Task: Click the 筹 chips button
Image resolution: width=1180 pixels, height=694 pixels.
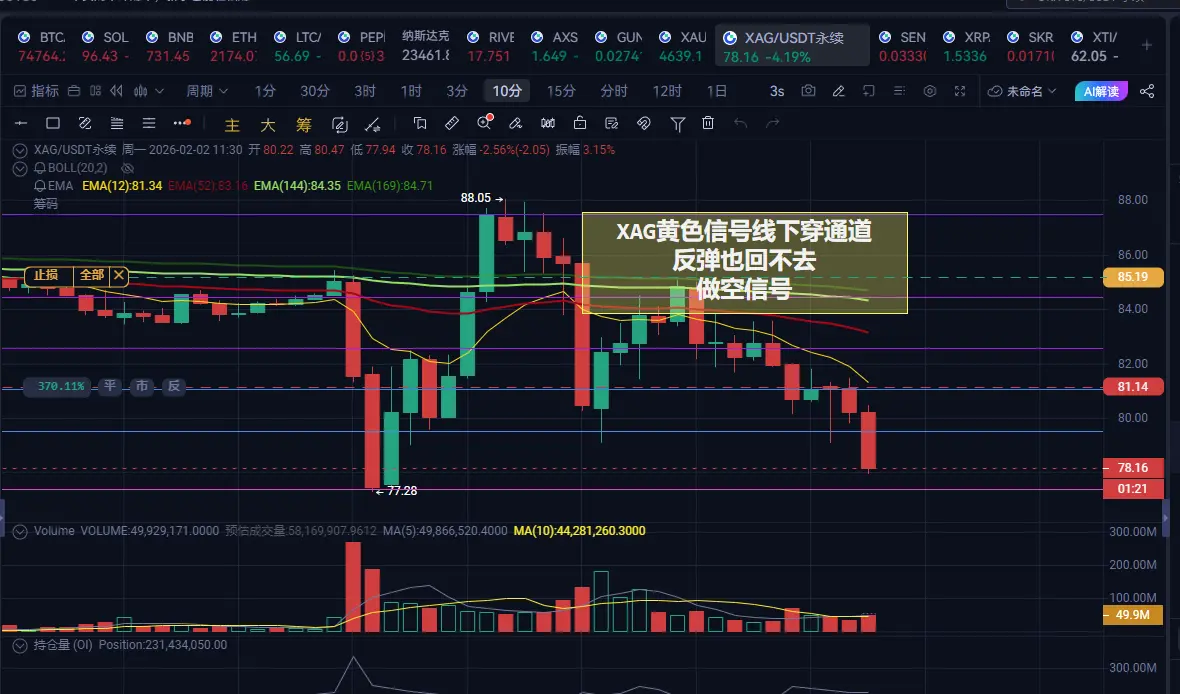Action: pyautogui.click(x=303, y=125)
